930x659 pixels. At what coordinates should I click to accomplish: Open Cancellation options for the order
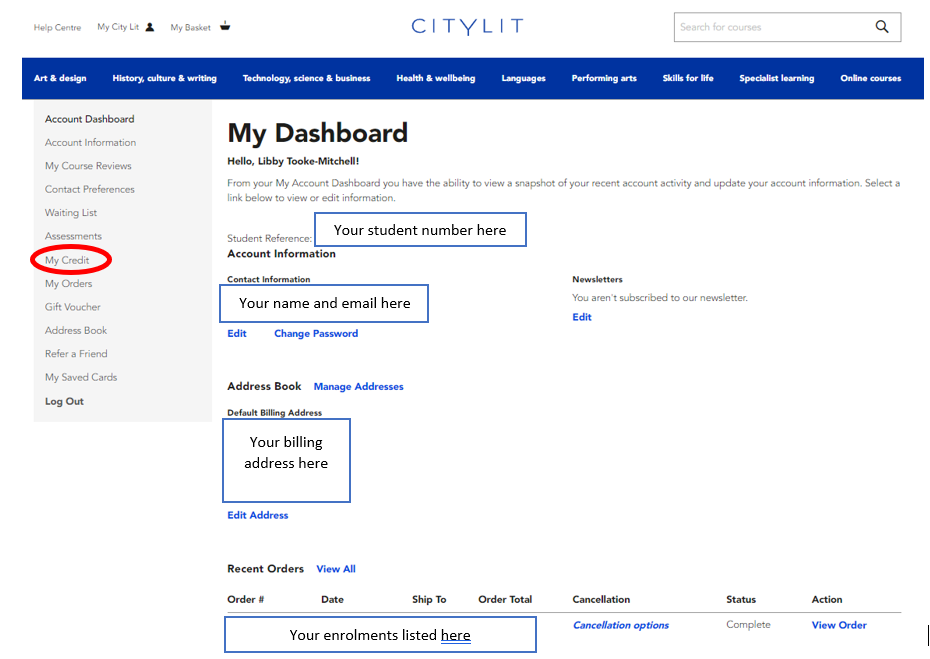click(620, 625)
